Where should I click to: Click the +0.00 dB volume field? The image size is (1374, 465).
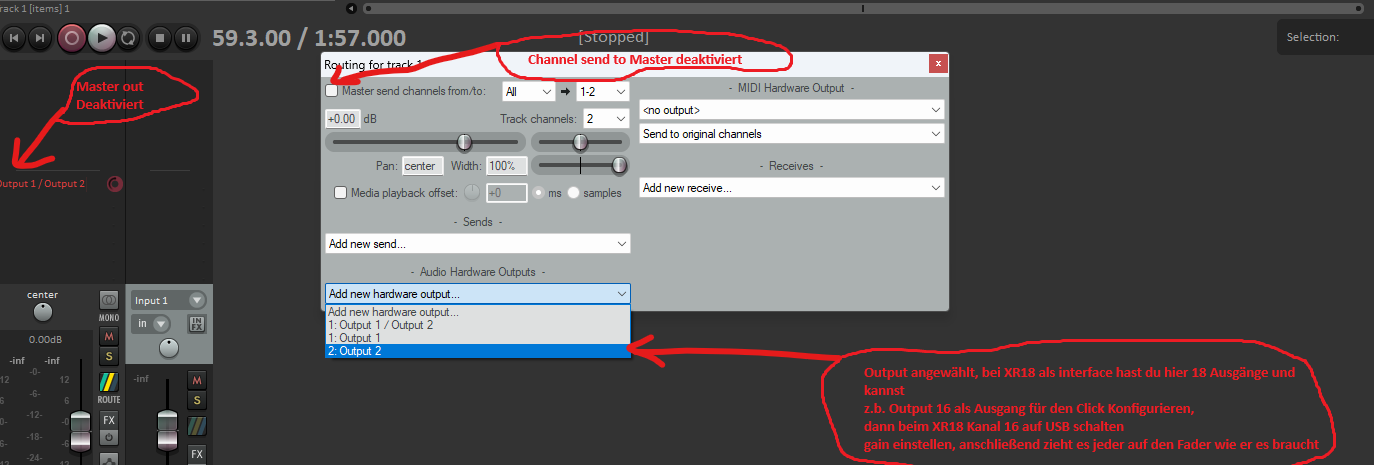pos(342,118)
